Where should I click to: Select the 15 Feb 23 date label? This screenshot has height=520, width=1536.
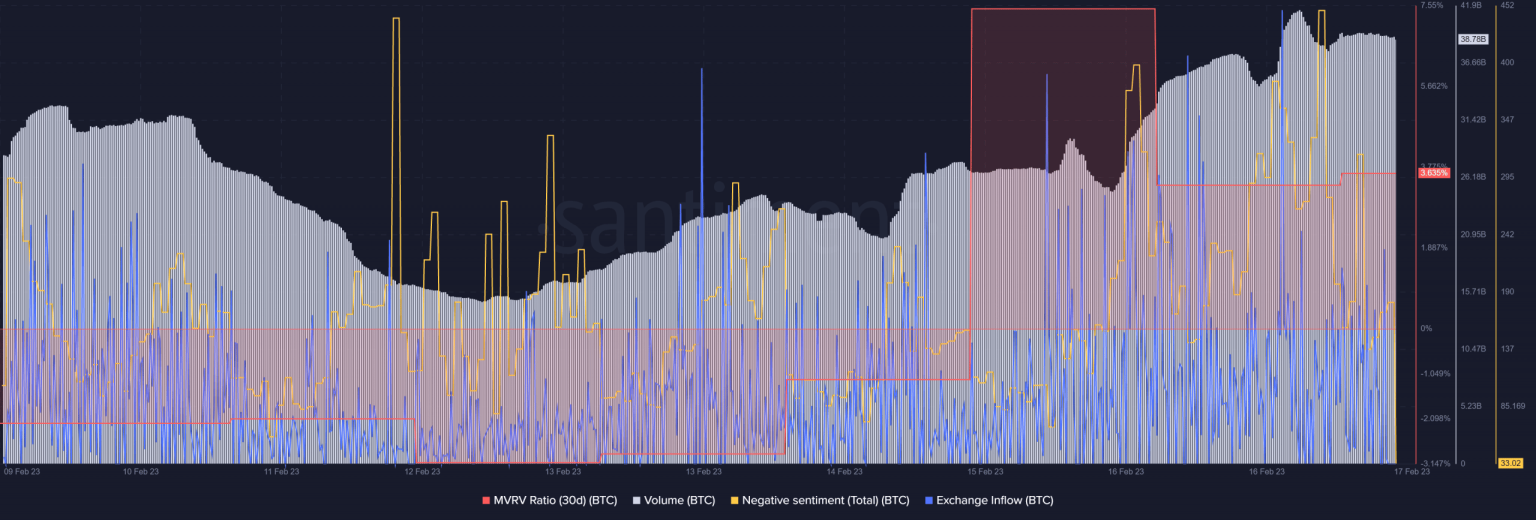tap(985, 471)
